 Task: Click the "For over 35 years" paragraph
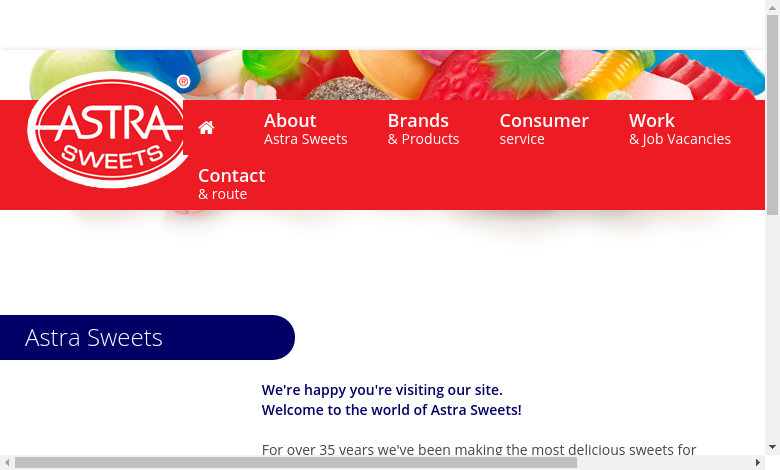(479, 450)
